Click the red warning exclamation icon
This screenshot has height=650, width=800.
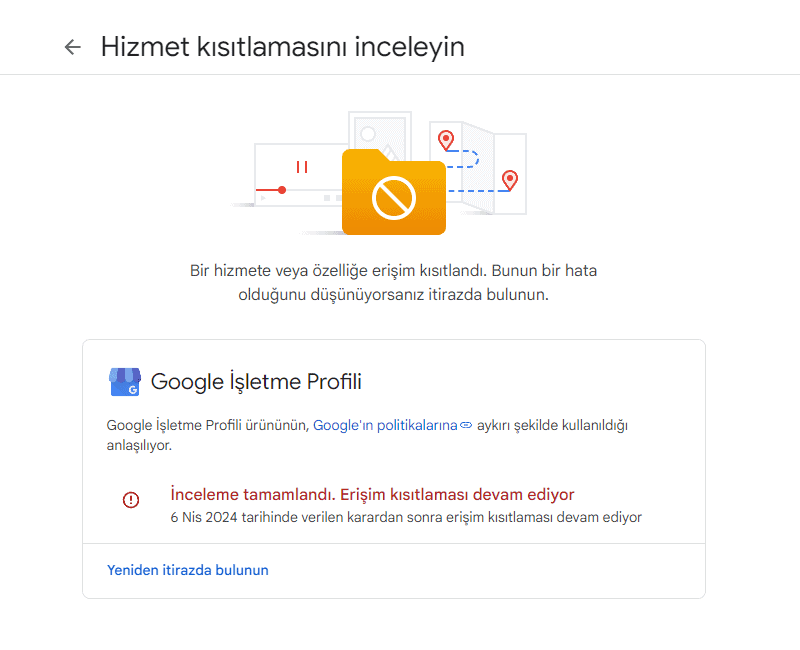(x=130, y=500)
